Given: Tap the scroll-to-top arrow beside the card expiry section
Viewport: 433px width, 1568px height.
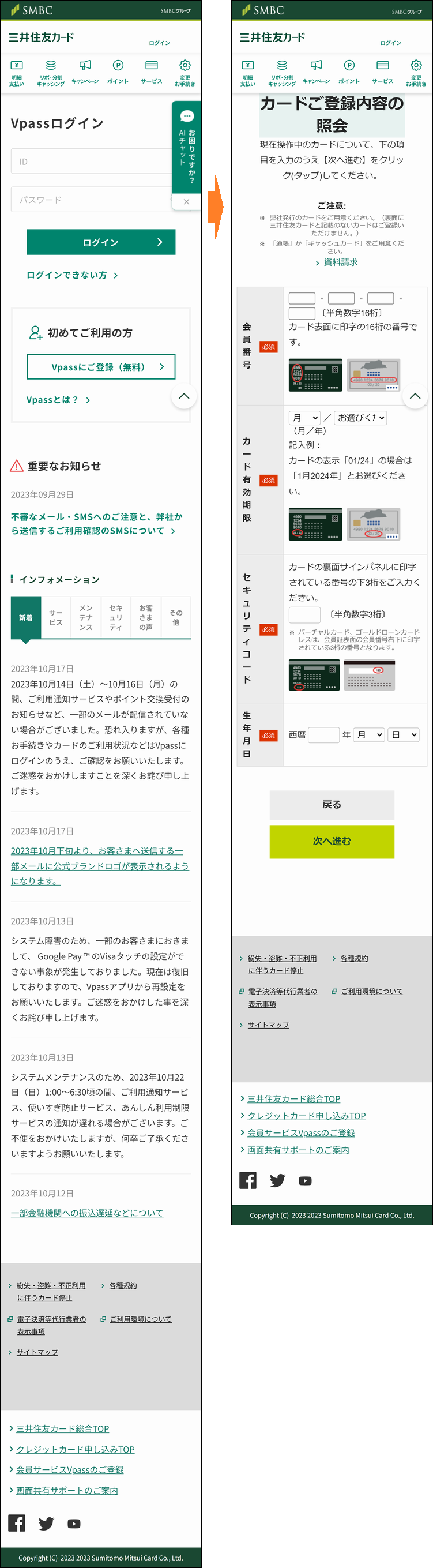Looking at the screenshot, I should 415,396.
